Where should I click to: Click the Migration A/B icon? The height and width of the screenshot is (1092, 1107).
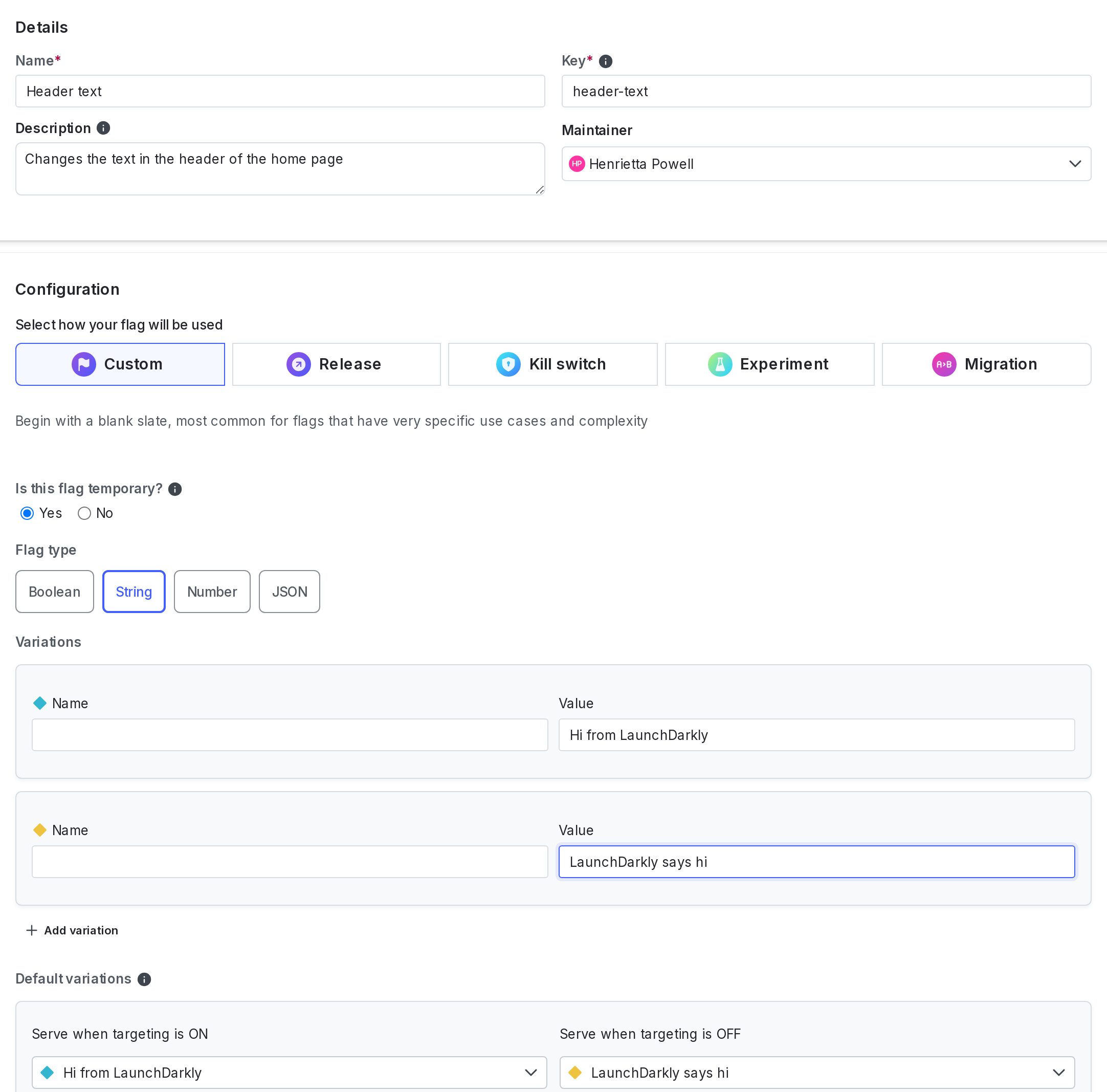(944, 364)
